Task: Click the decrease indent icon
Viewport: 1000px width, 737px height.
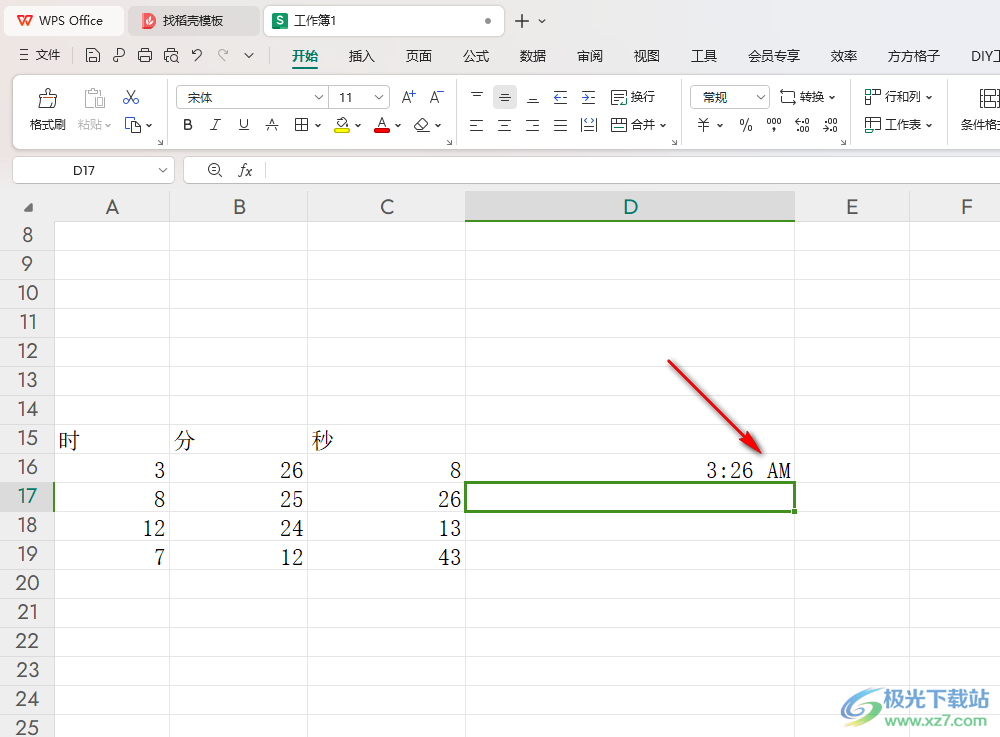Action: pyautogui.click(x=561, y=97)
